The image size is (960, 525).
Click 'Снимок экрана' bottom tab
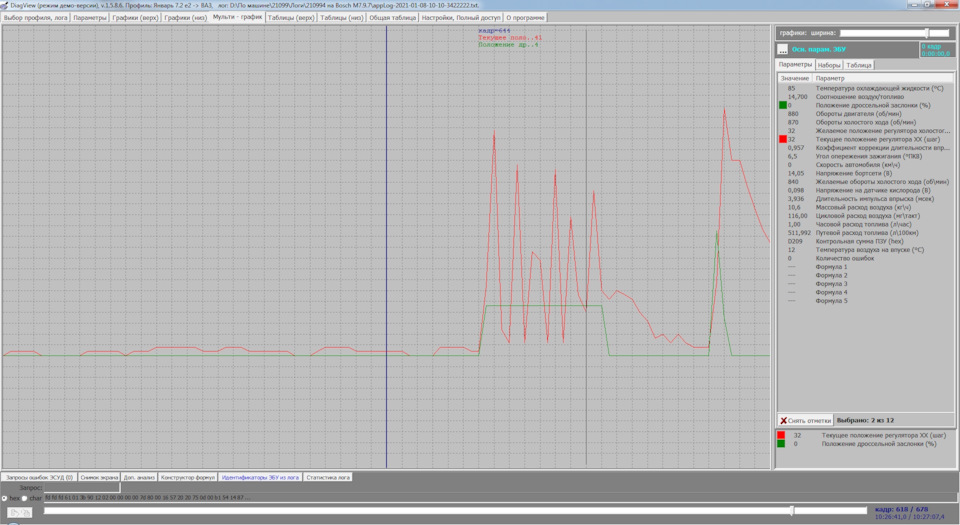coord(99,477)
